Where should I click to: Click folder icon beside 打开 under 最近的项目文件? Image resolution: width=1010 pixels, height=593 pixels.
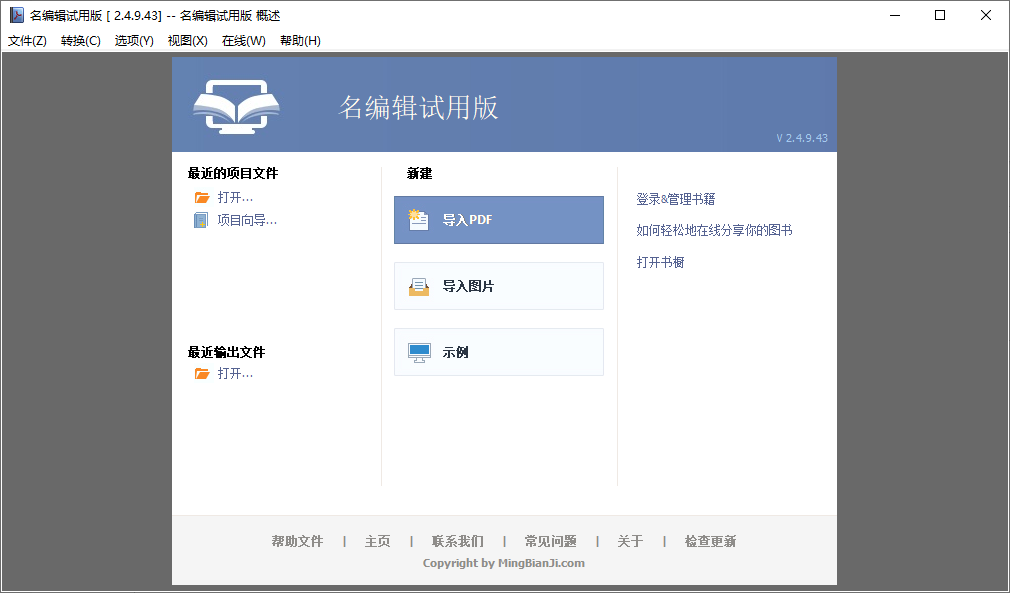[202, 197]
